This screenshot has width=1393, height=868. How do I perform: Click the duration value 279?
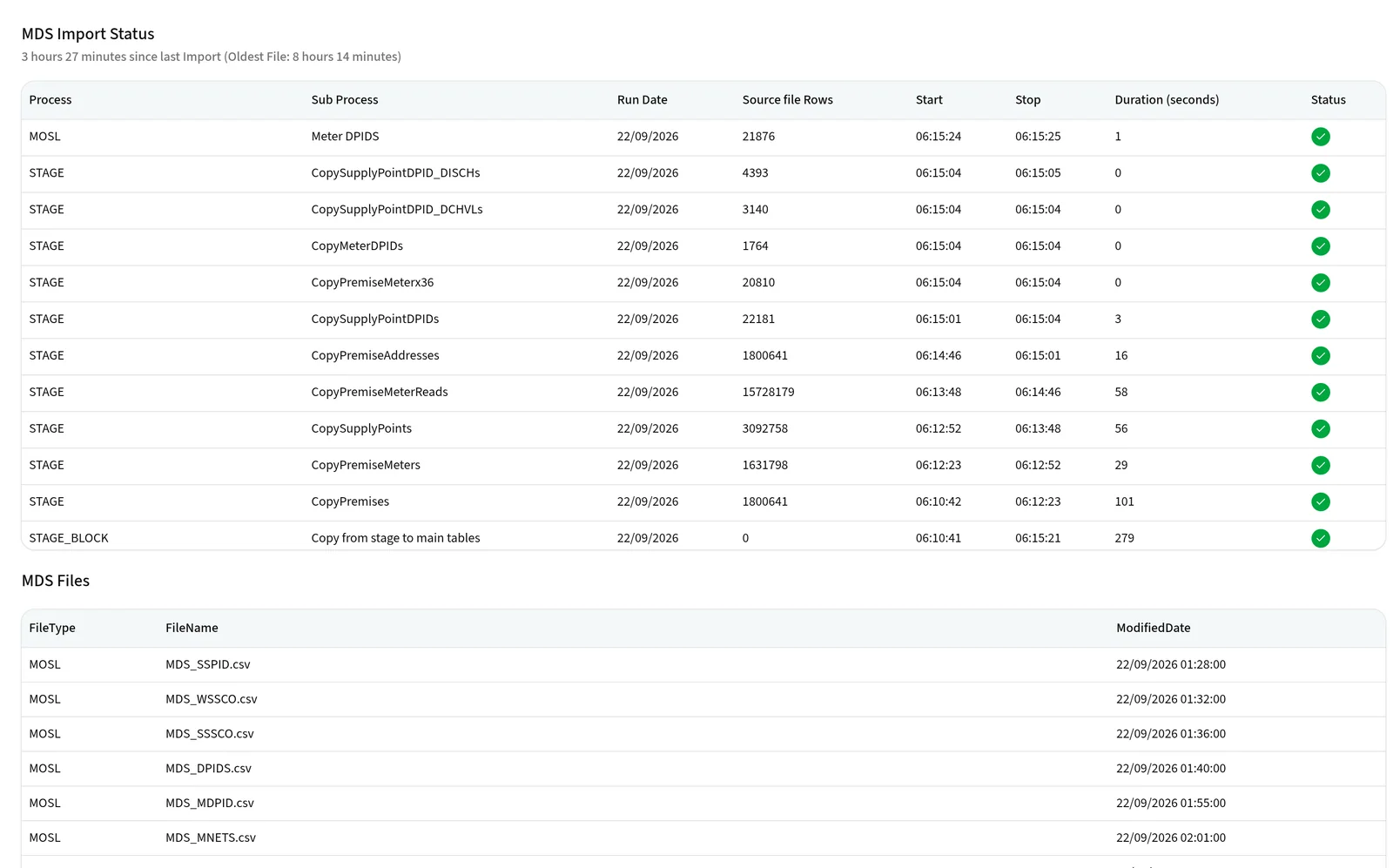tap(1124, 539)
